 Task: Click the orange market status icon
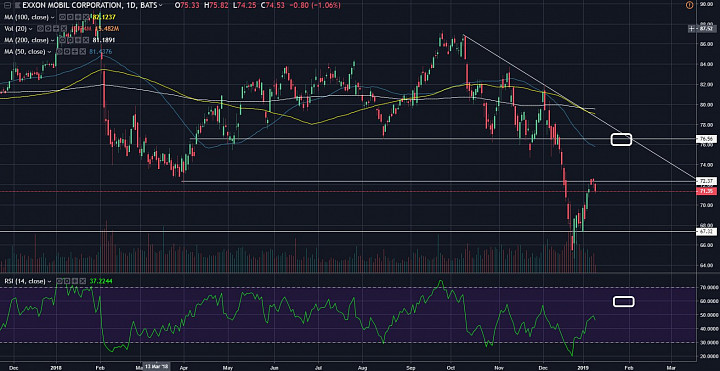pyautogui.click(x=689, y=5)
